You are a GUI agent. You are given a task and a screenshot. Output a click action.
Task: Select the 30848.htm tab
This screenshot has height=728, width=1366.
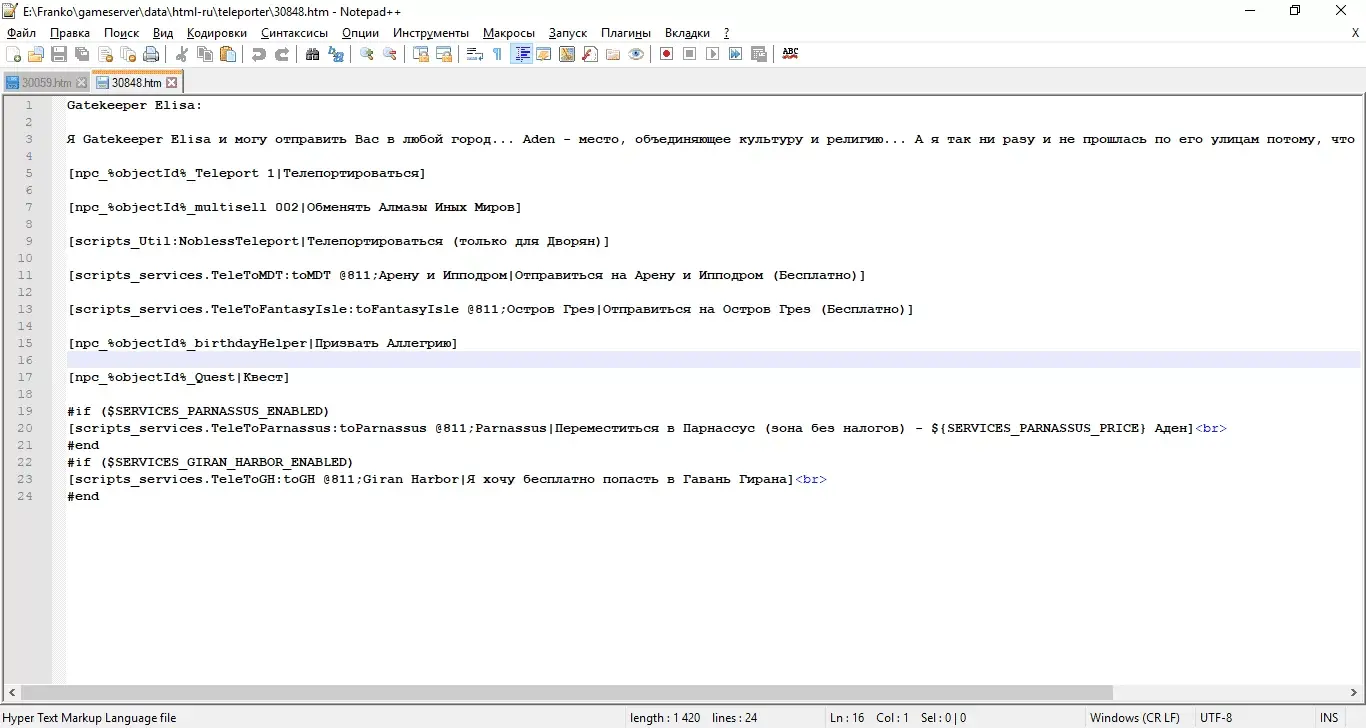tap(136, 82)
